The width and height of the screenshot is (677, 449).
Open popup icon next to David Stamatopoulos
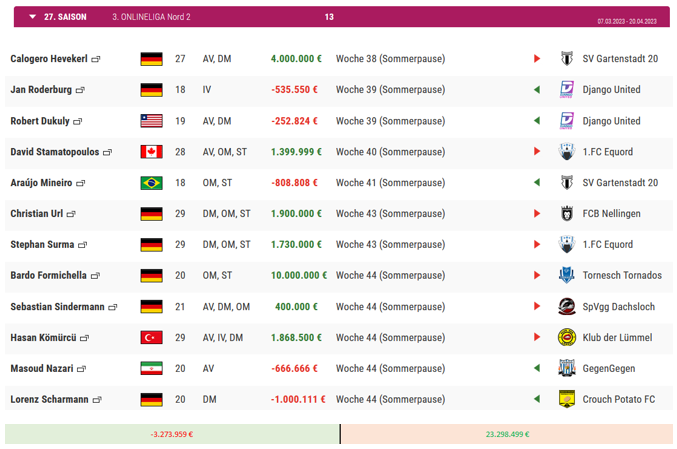point(108,152)
